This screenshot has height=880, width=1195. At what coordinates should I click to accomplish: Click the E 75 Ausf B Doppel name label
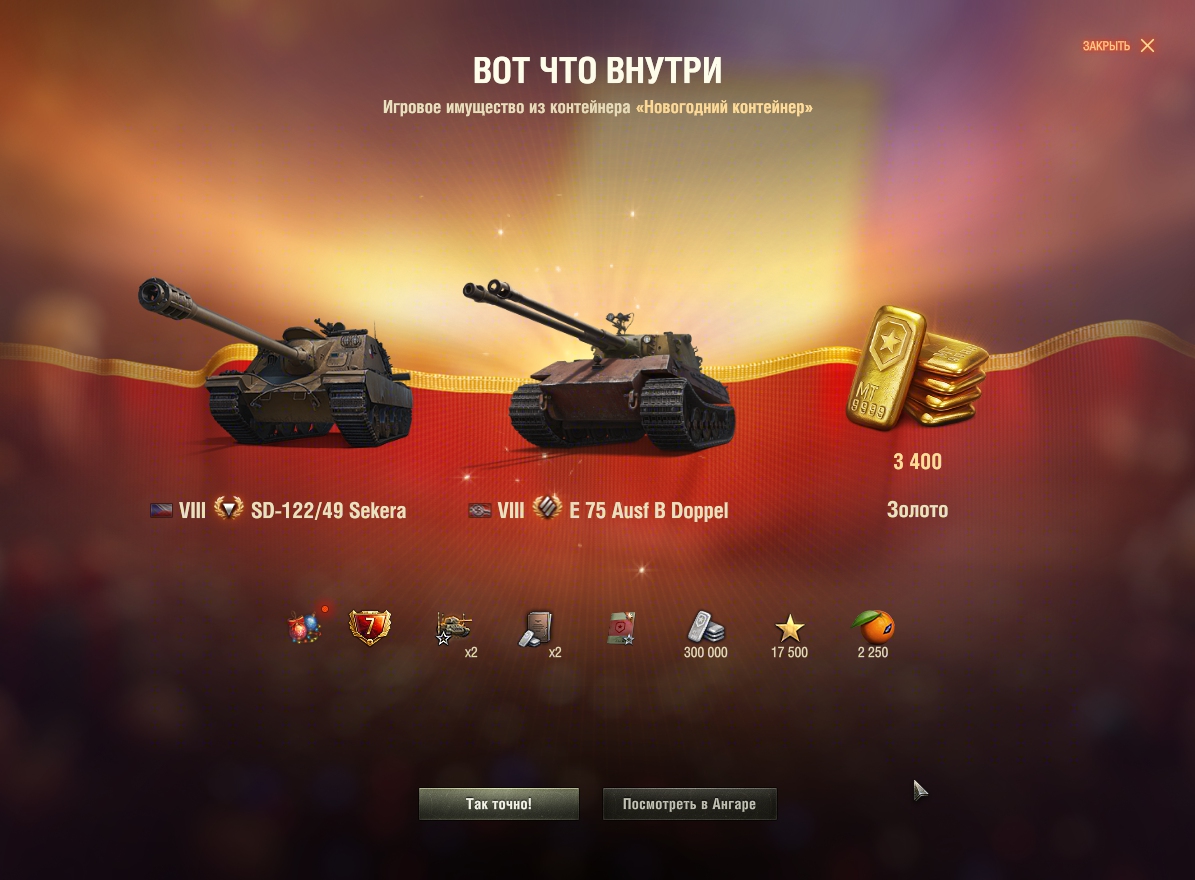(x=649, y=510)
